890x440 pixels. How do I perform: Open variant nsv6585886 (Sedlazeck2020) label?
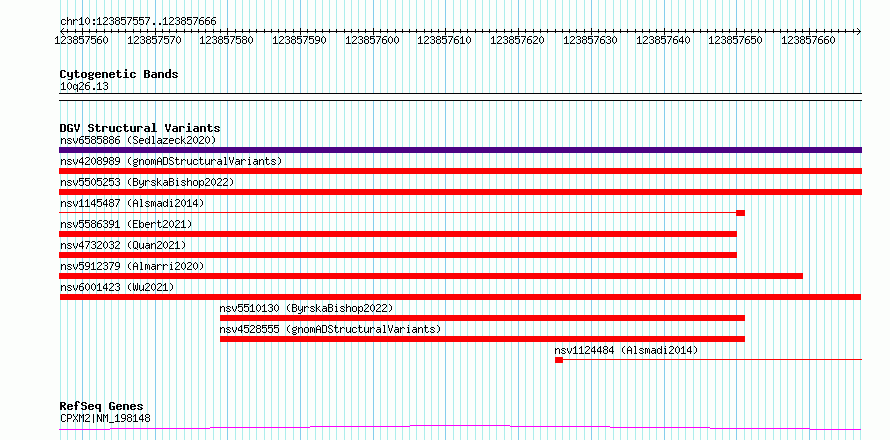point(138,140)
